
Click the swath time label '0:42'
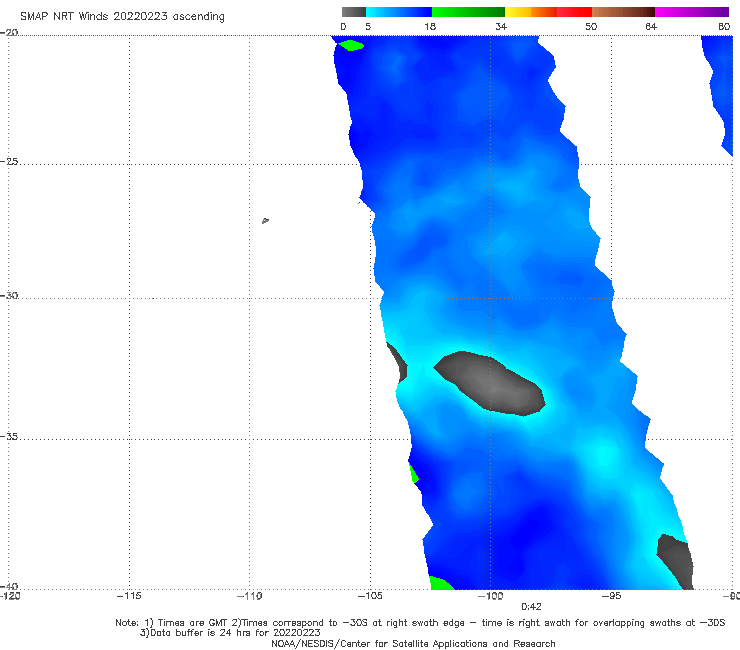pos(531,607)
